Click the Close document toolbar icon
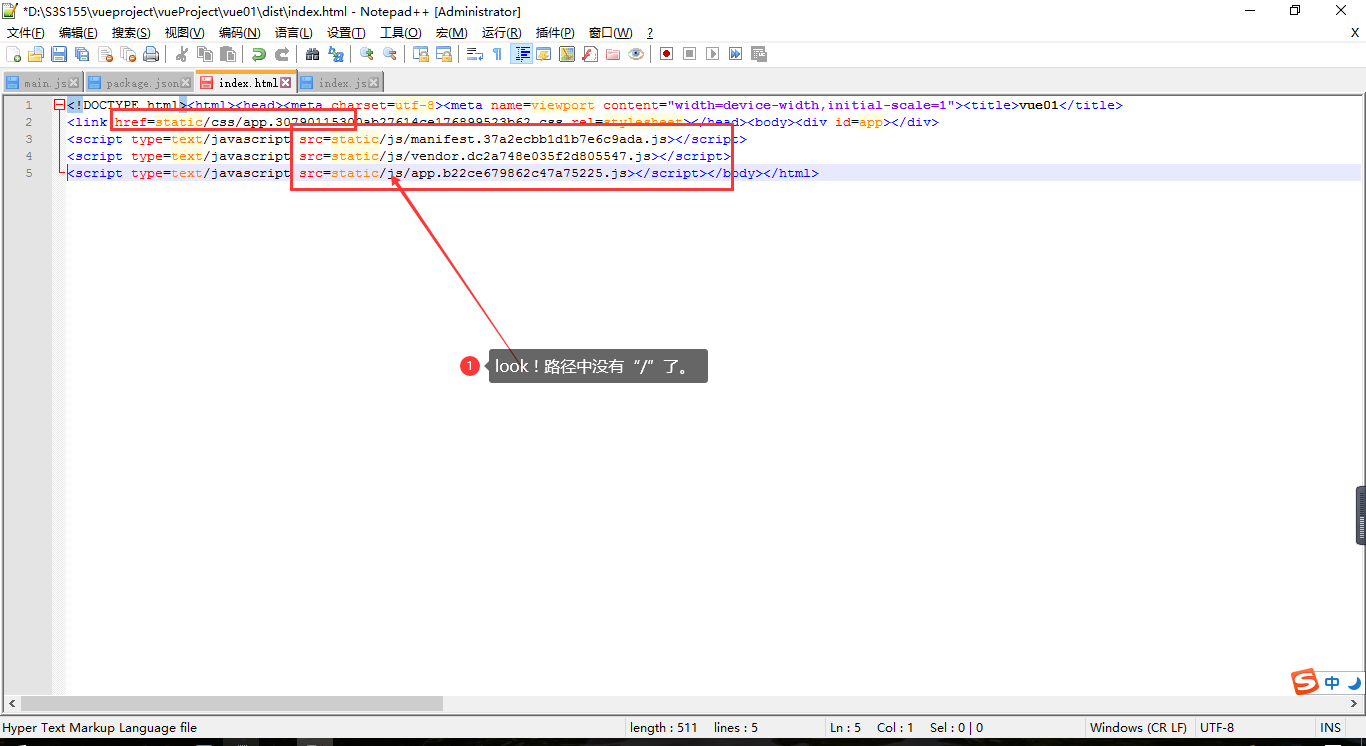The image size is (1366, 746). tap(105, 54)
